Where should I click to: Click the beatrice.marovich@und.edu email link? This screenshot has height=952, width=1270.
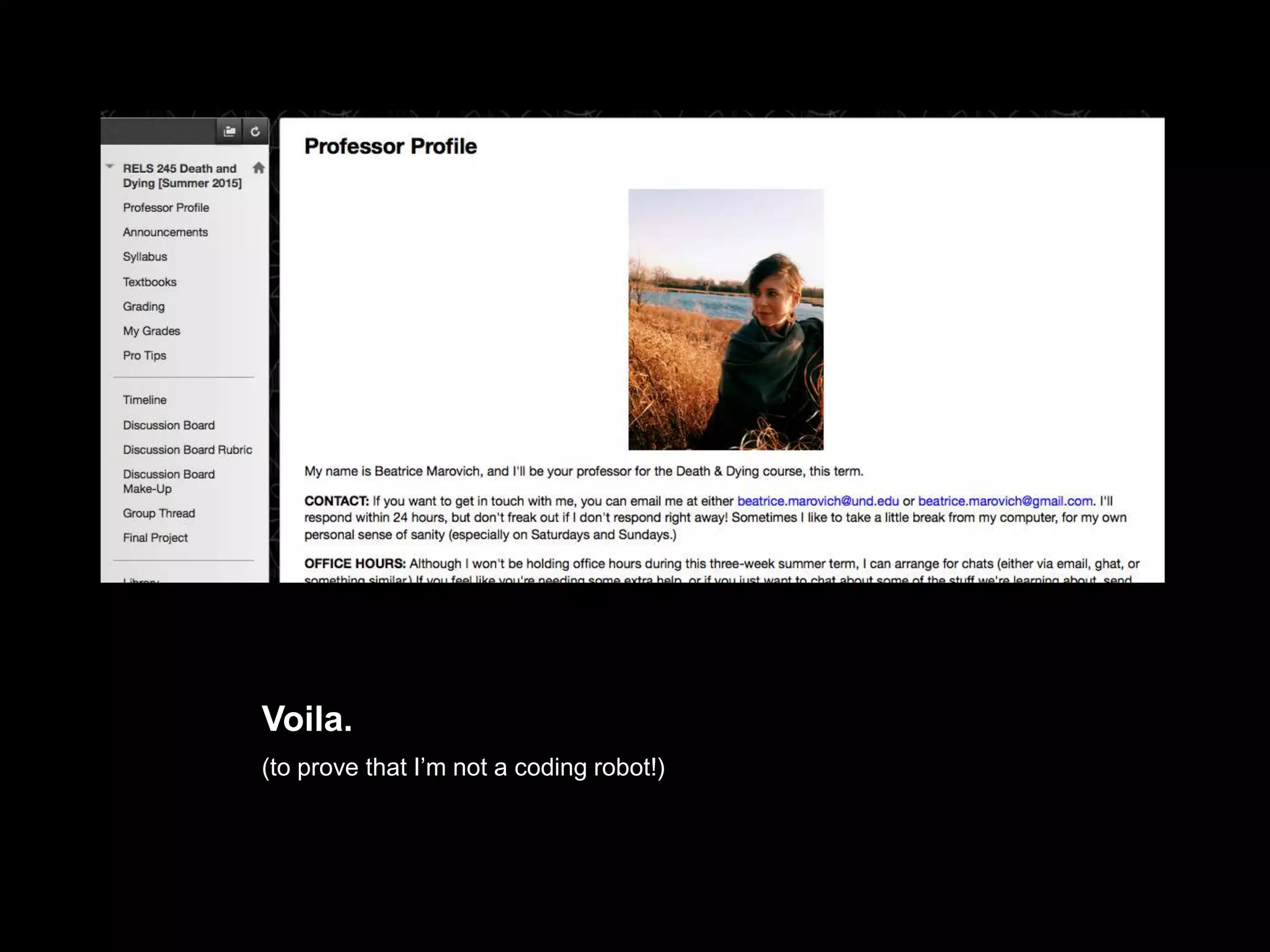click(x=818, y=501)
